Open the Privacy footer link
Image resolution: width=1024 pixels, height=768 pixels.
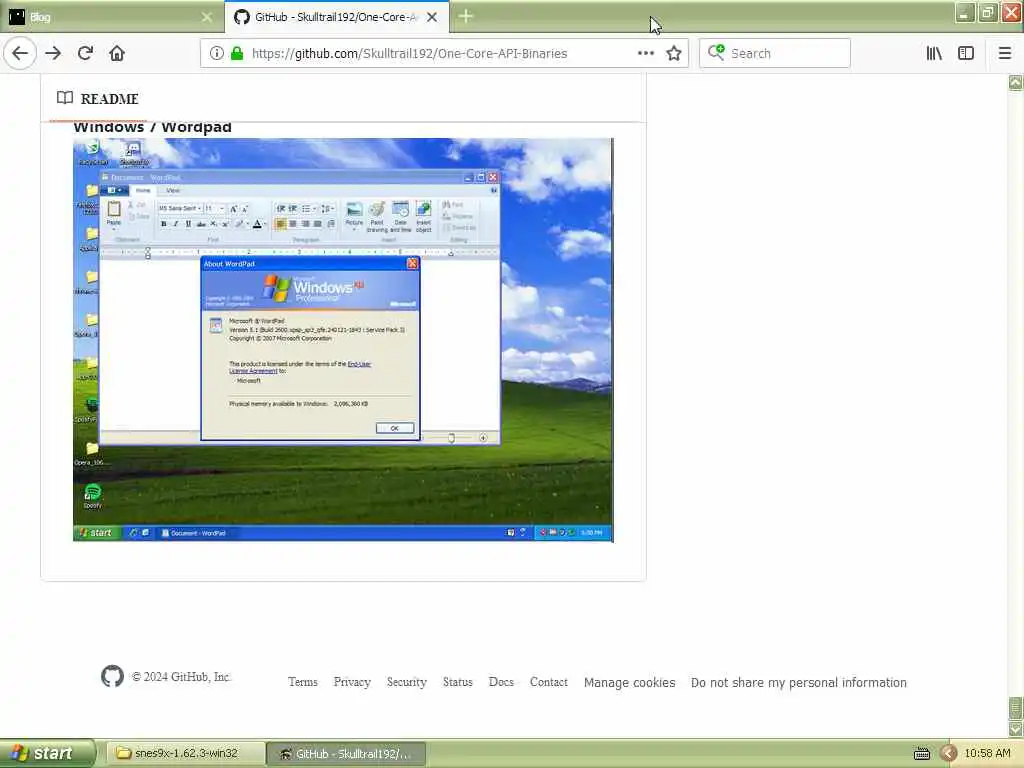(352, 682)
